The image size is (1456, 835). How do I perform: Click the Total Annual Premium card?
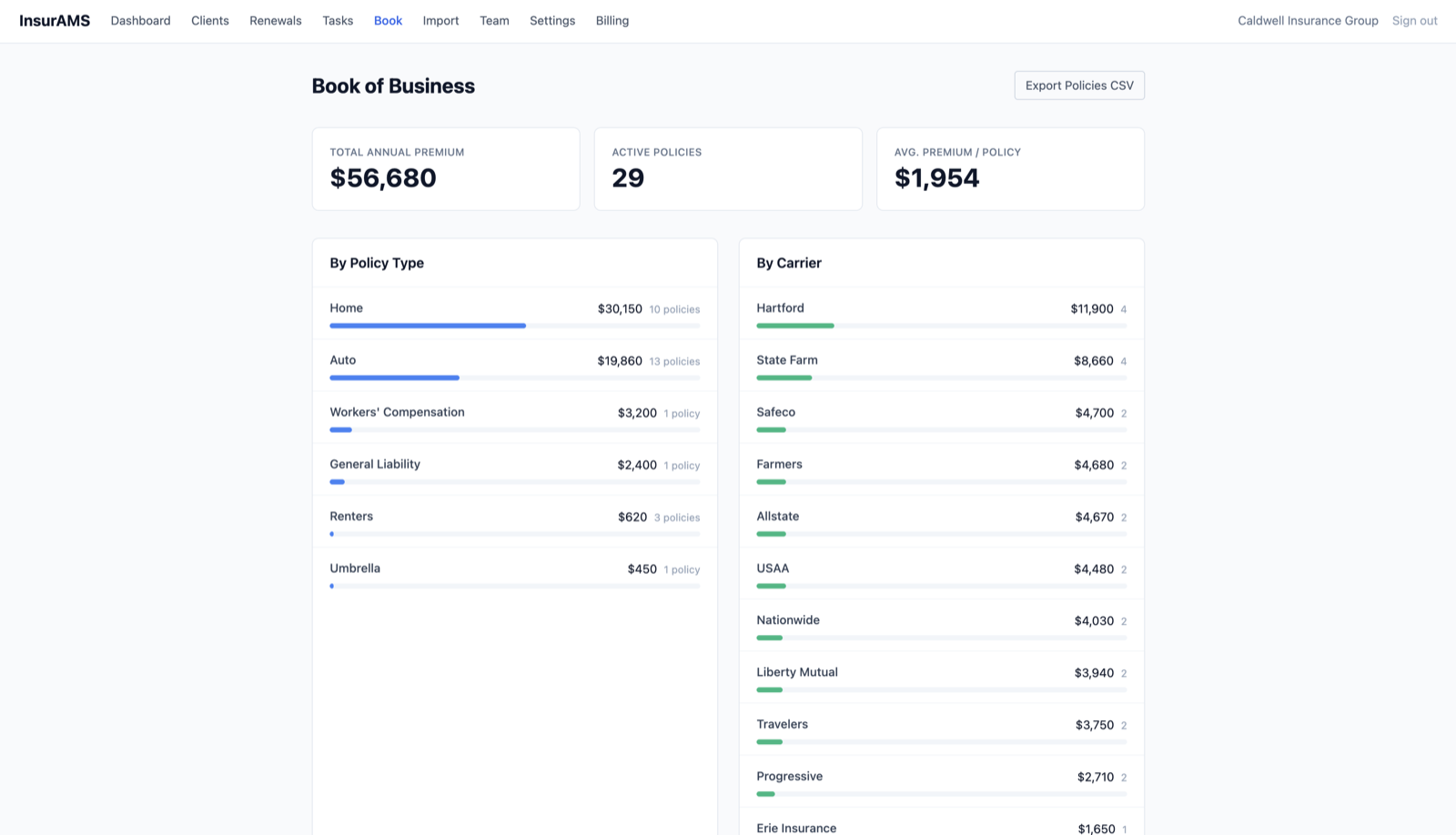coord(445,168)
